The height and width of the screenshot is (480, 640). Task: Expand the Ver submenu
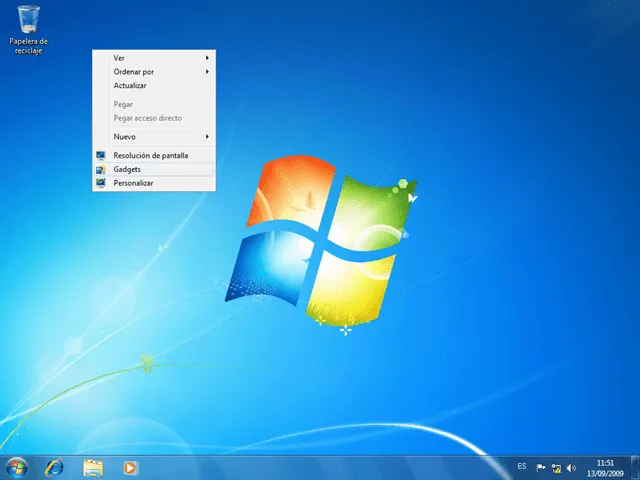154,58
